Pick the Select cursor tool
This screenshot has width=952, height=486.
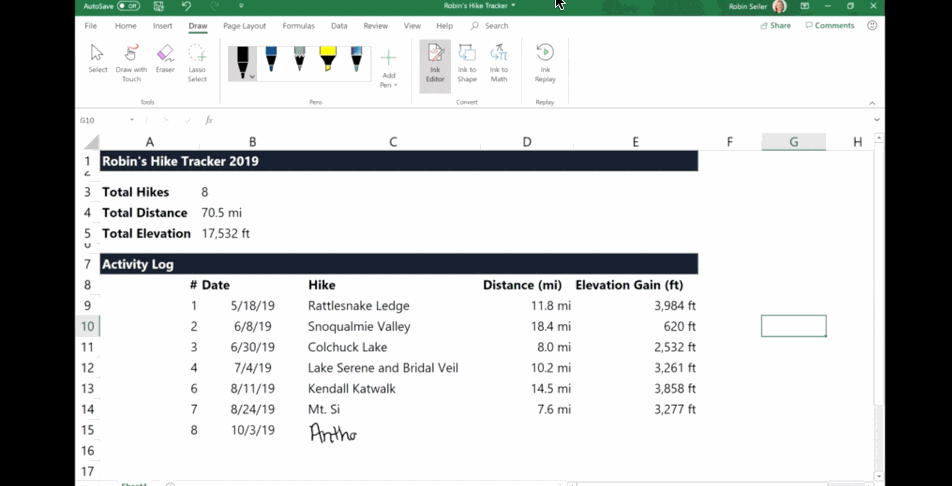tap(98, 60)
